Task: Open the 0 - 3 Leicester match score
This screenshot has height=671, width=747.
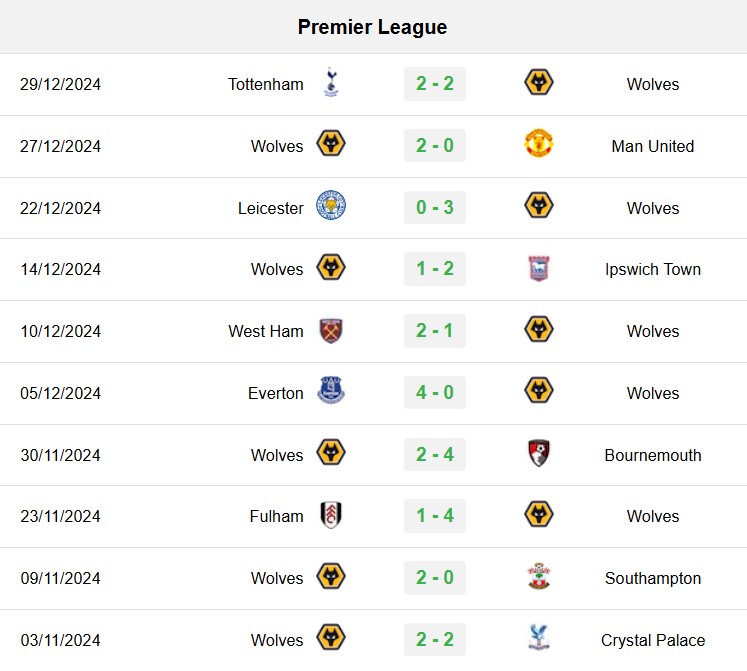Action: (x=435, y=207)
